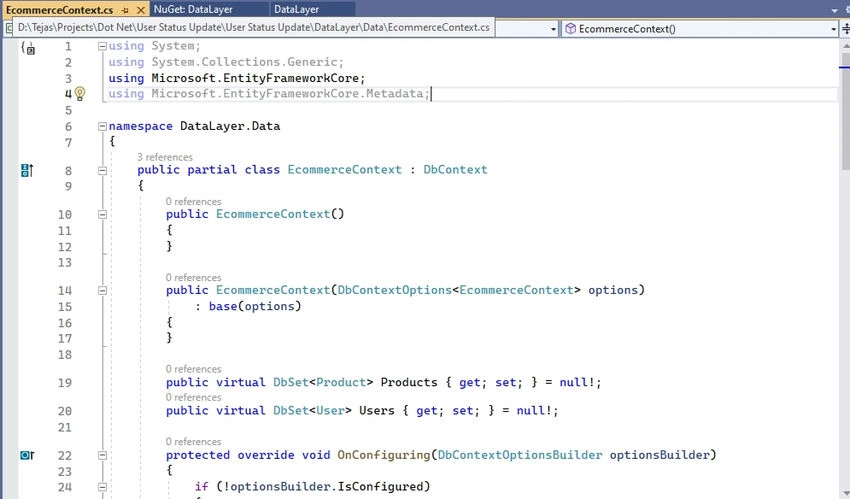Open the types navigation dropdown arrow
Image resolution: width=850 pixels, height=499 pixels.
click(x=553, y=29)
